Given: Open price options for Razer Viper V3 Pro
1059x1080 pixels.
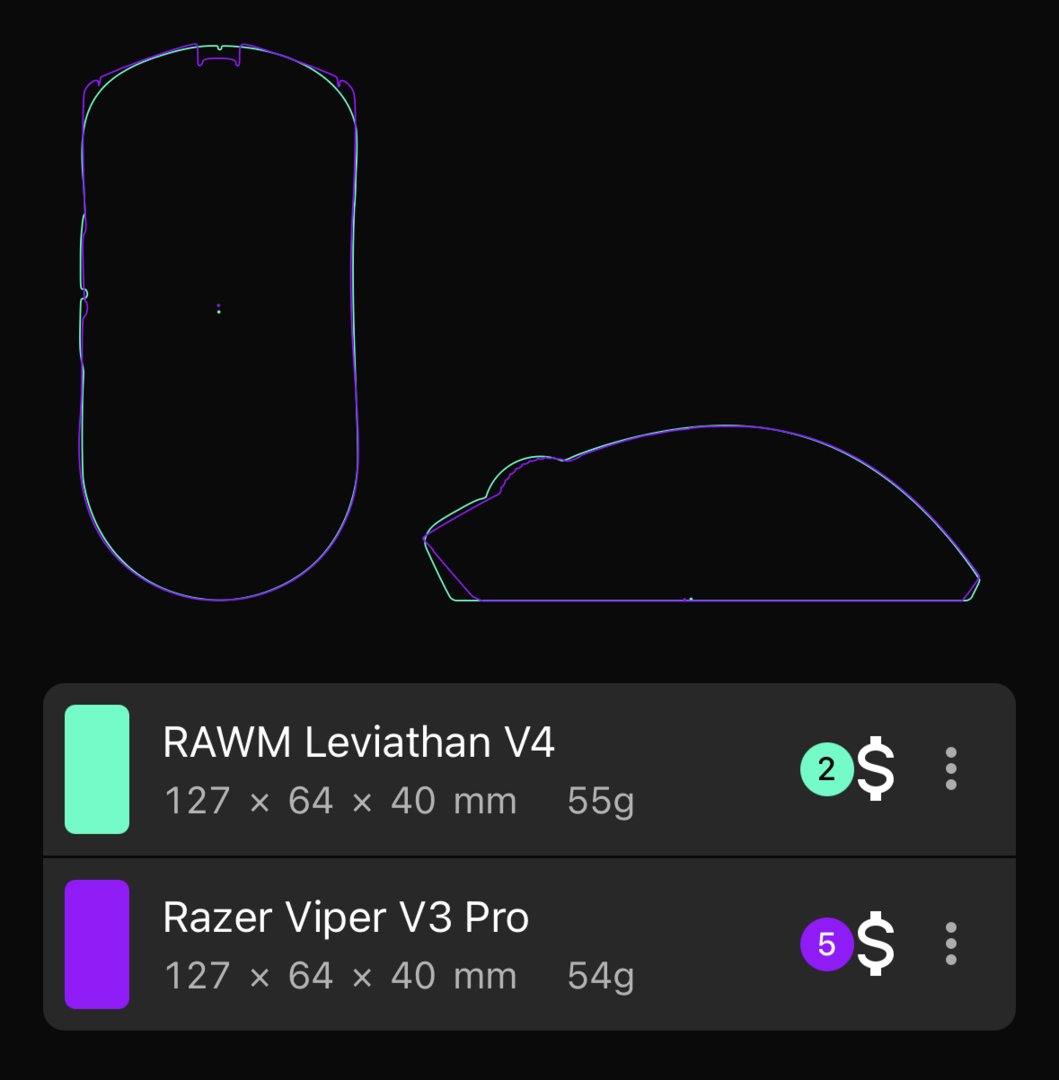Looking at the screenshot, I should [x=875, y=944].
